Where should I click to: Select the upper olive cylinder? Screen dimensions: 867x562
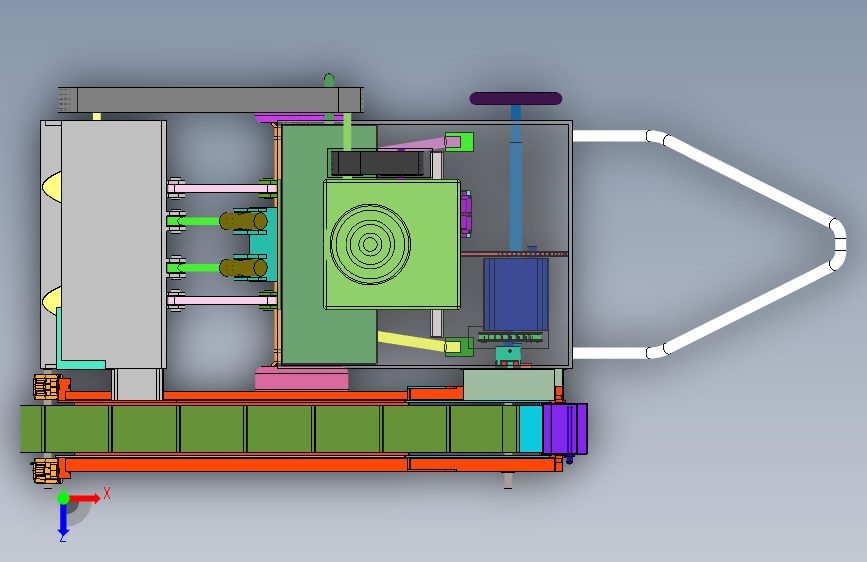pos(243,221)
